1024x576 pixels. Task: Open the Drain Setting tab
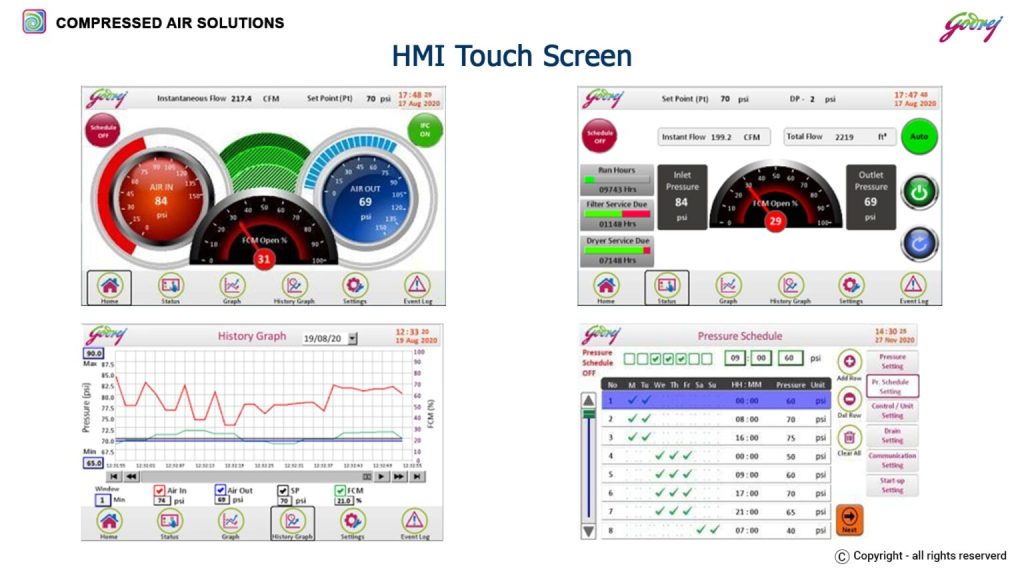coord(891,435)
